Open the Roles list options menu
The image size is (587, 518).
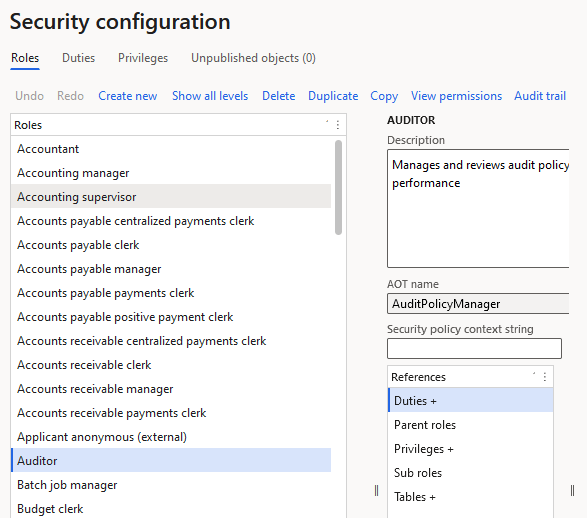tap(338, 125)
